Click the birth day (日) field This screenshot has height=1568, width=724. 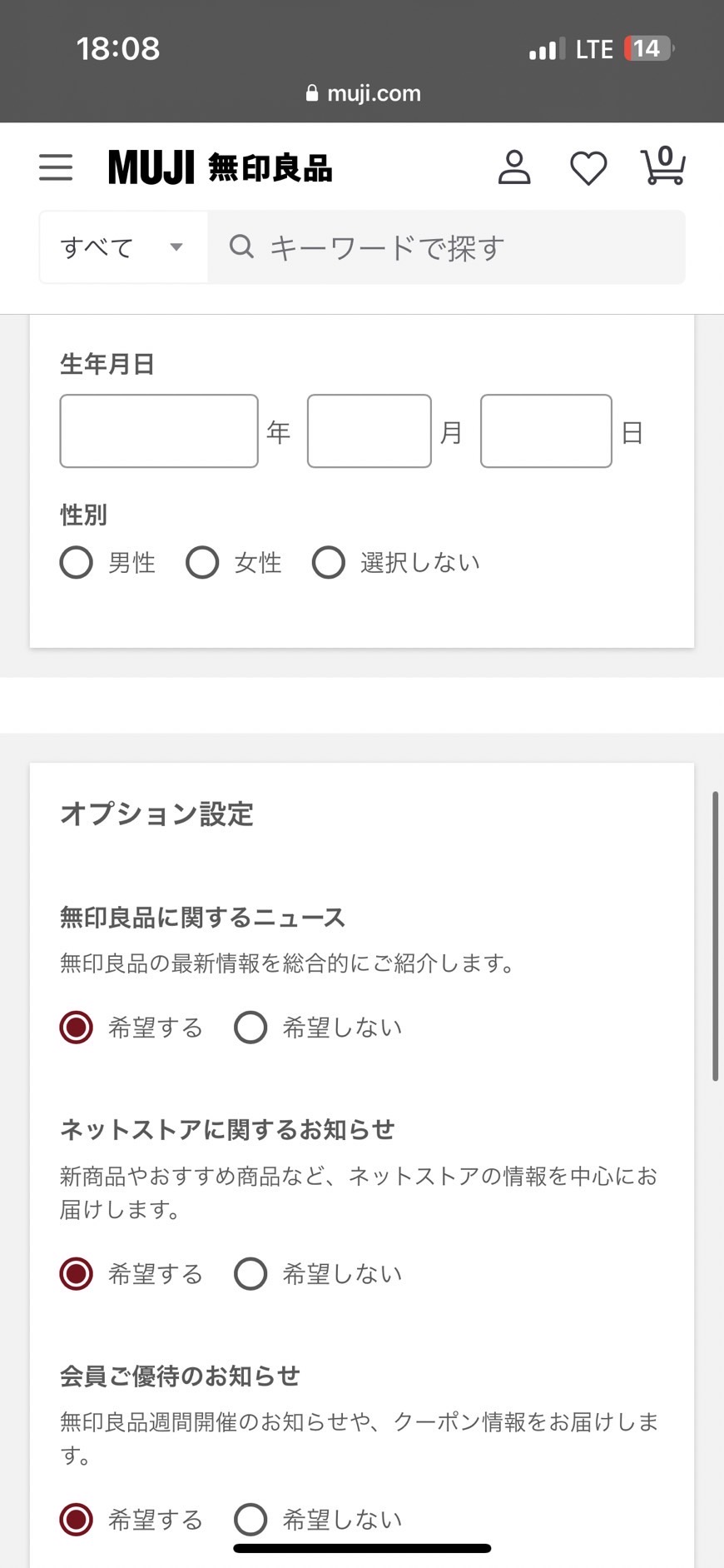coord(546,431)
